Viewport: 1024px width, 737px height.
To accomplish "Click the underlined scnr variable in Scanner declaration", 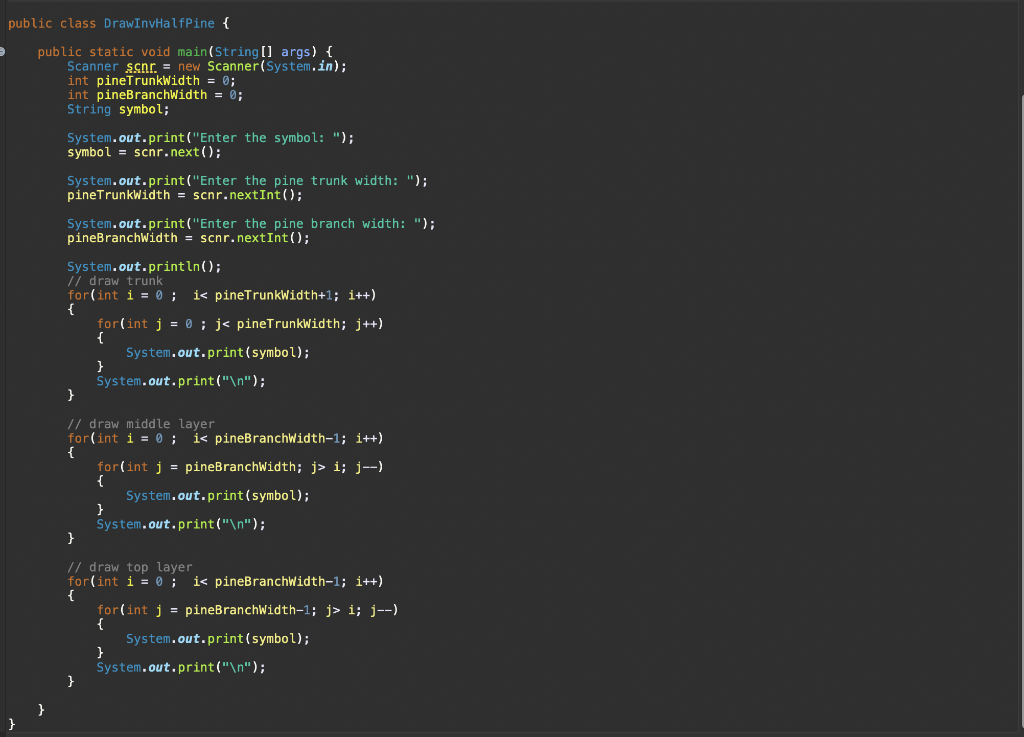I will click(141, 67).
